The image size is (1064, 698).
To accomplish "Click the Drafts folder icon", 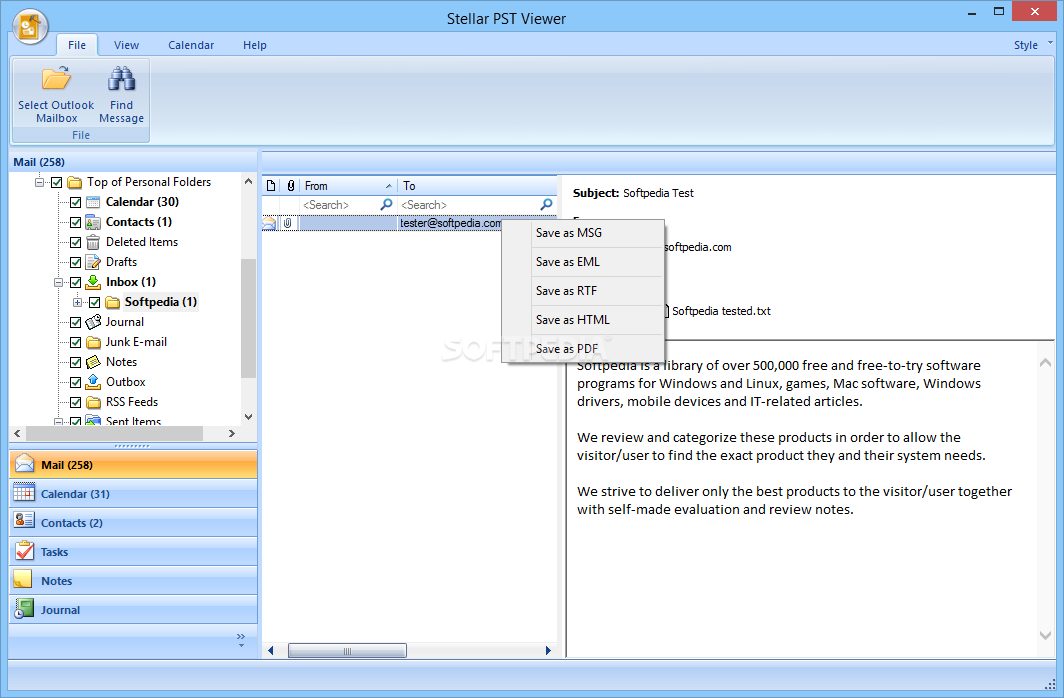I will [x=94, y=262].
